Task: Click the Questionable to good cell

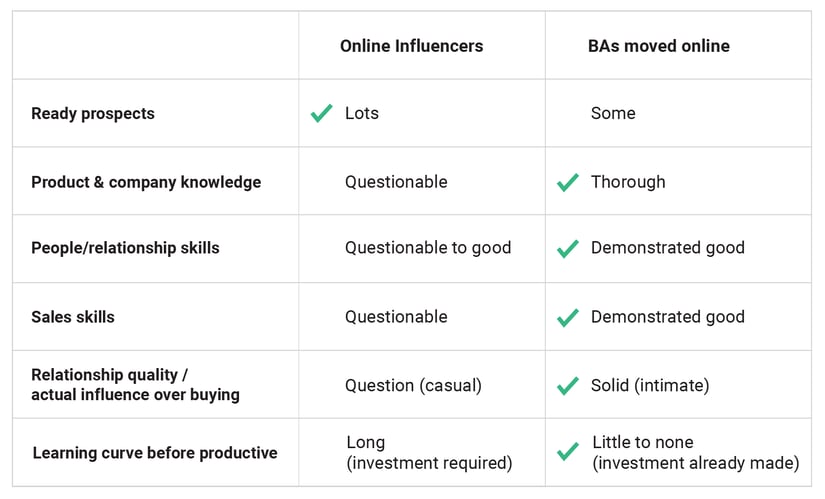Action: 428,248
